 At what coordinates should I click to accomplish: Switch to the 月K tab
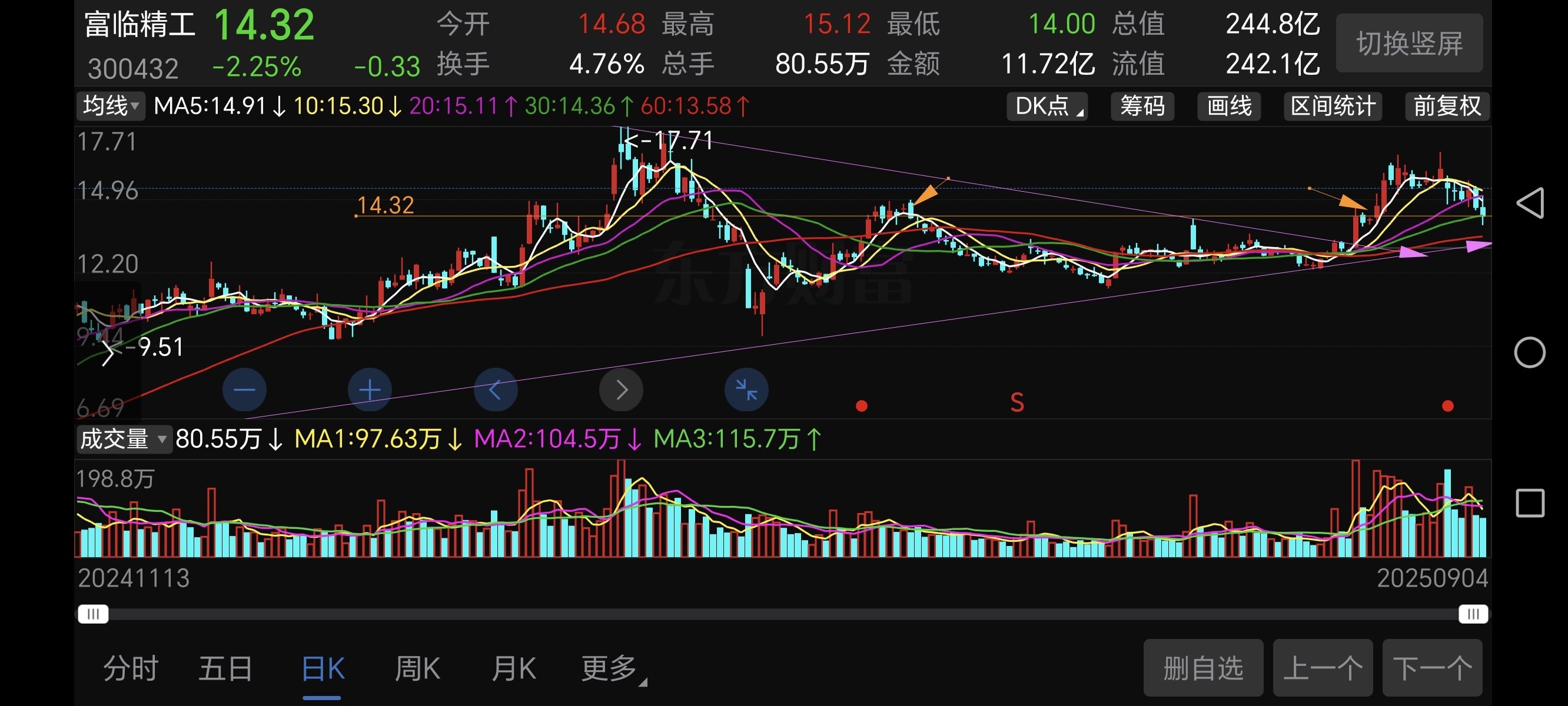point(513,668)
